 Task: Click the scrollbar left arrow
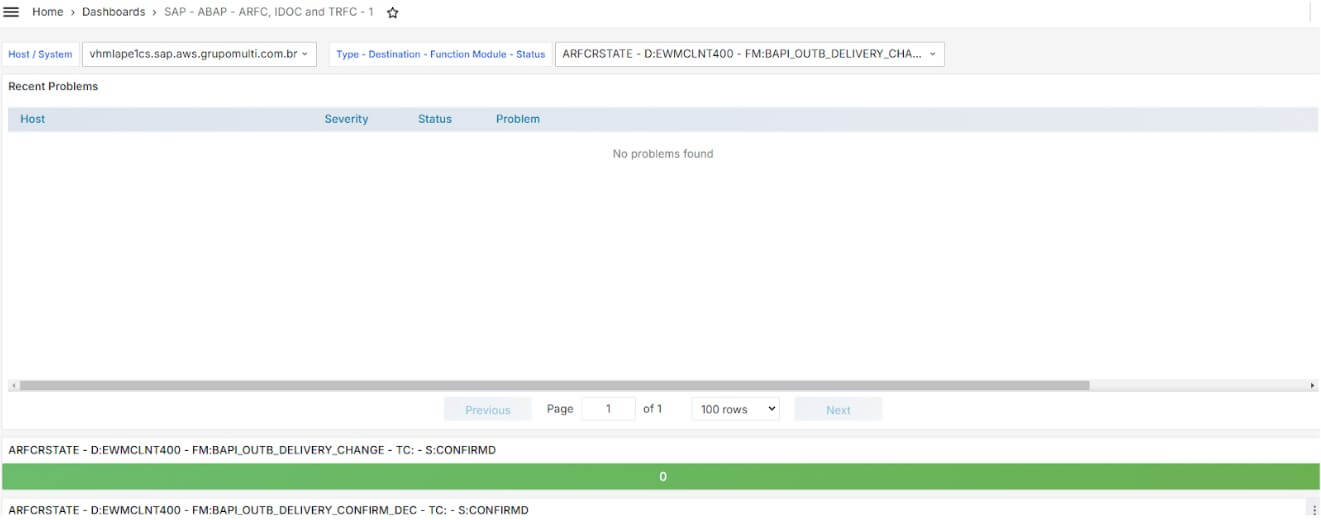[13, 385]
